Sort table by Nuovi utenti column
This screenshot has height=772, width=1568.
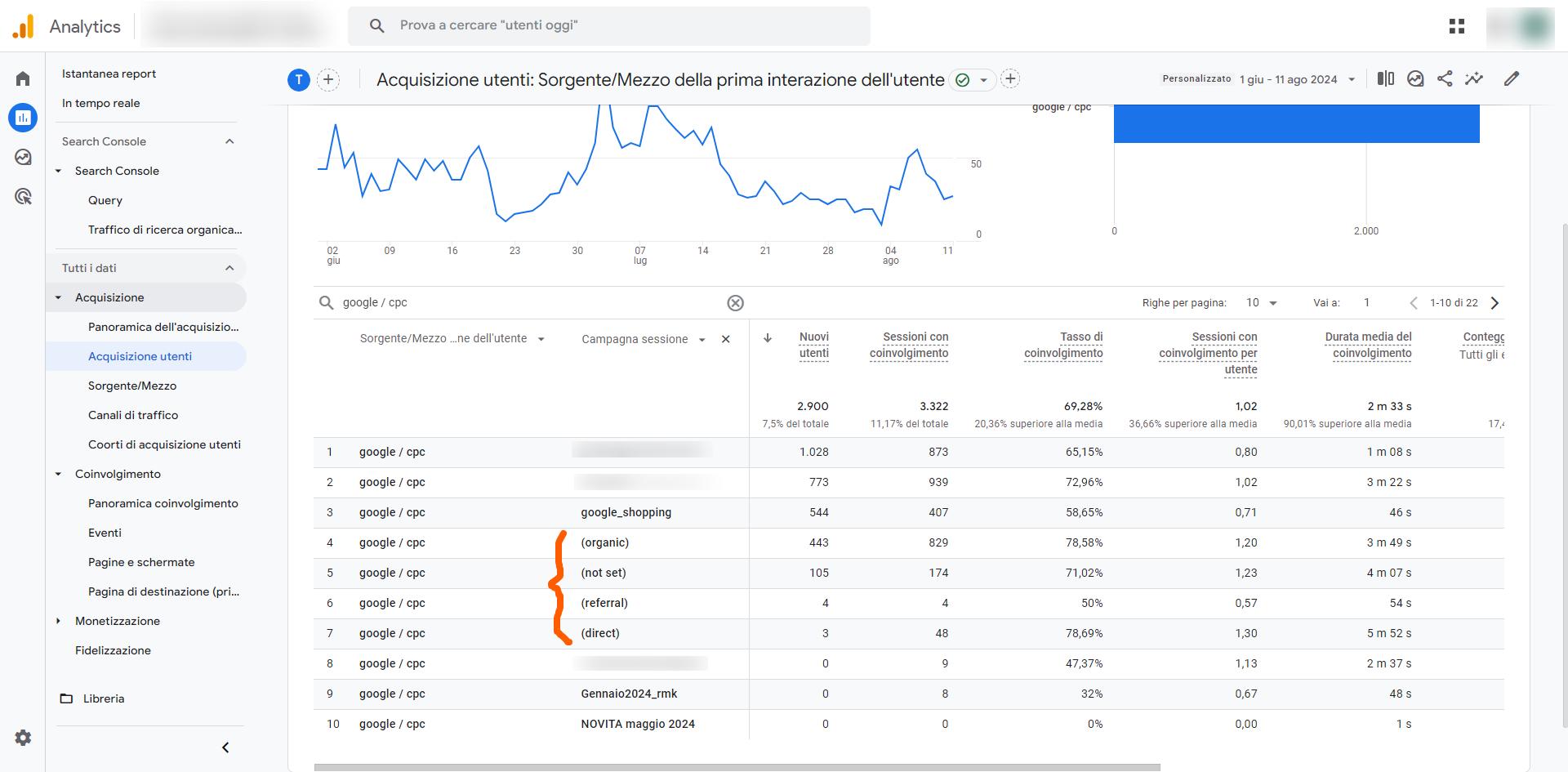tap(813, 345)
